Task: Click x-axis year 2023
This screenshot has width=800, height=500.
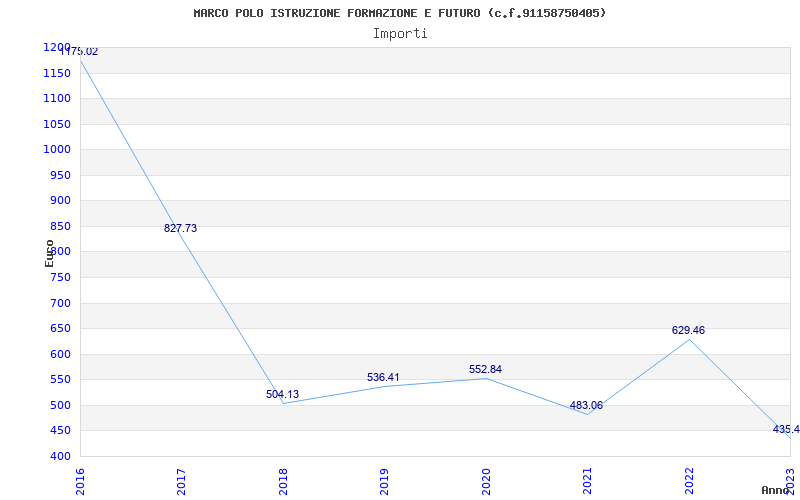Action: [x=790, y=482]
